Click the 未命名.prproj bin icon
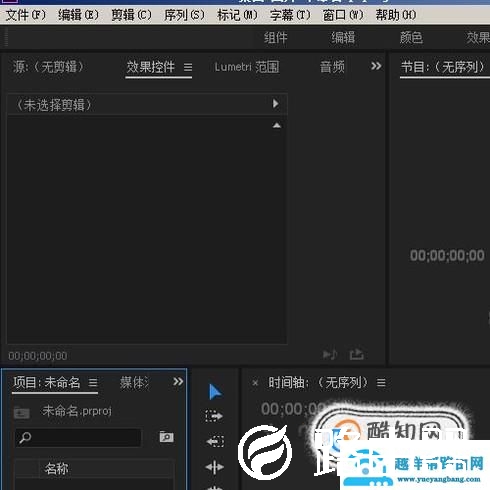 pyautogui.click(x=22, y=413)
